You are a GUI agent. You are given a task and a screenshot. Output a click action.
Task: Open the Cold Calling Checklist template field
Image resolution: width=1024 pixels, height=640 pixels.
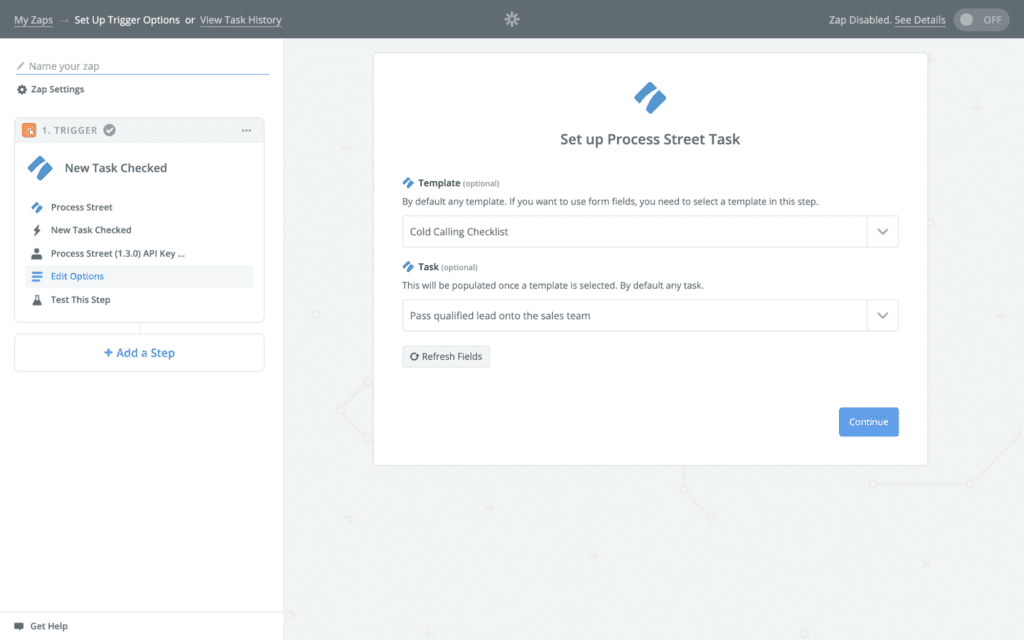[650, 232]
